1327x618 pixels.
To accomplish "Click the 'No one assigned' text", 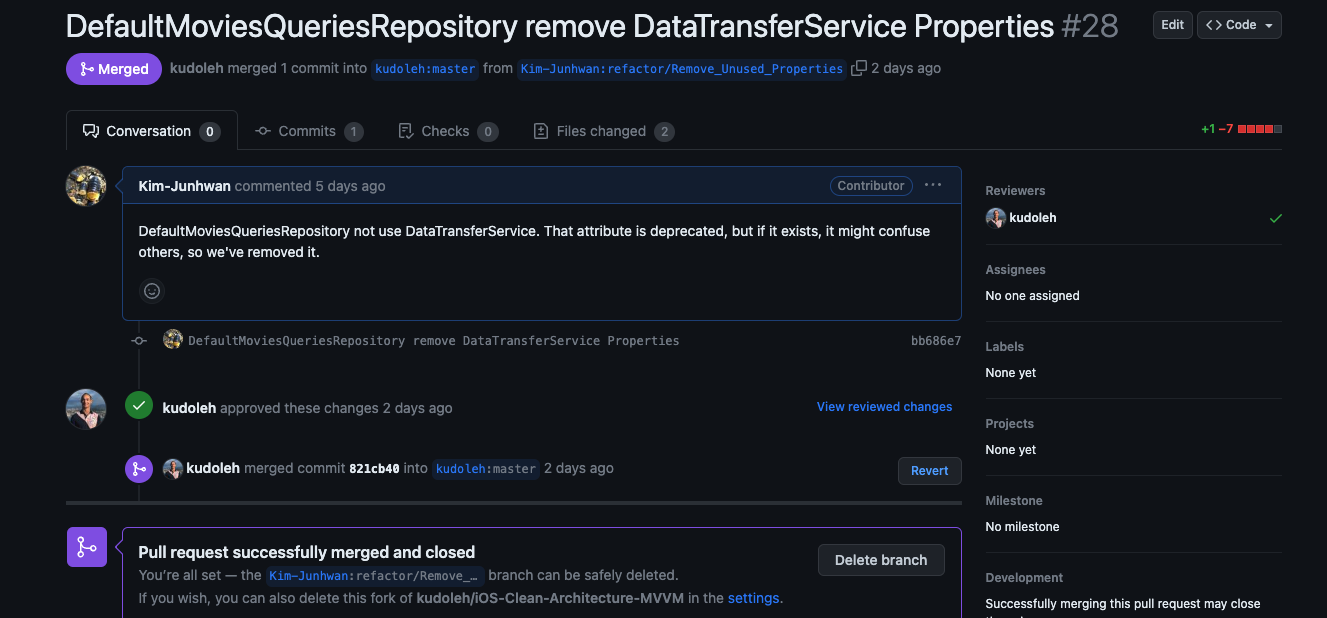I will click(1032, 296).
